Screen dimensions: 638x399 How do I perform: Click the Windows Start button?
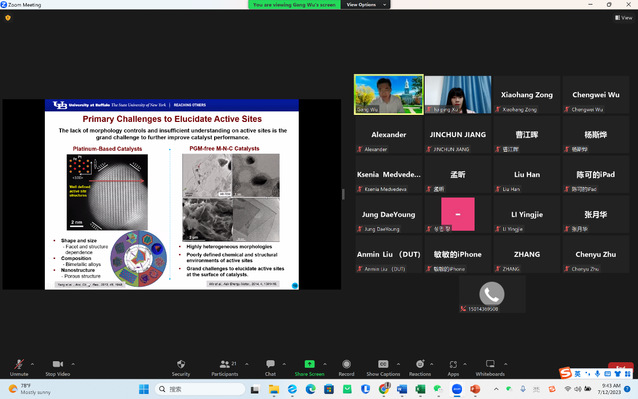tap(144, 389)
